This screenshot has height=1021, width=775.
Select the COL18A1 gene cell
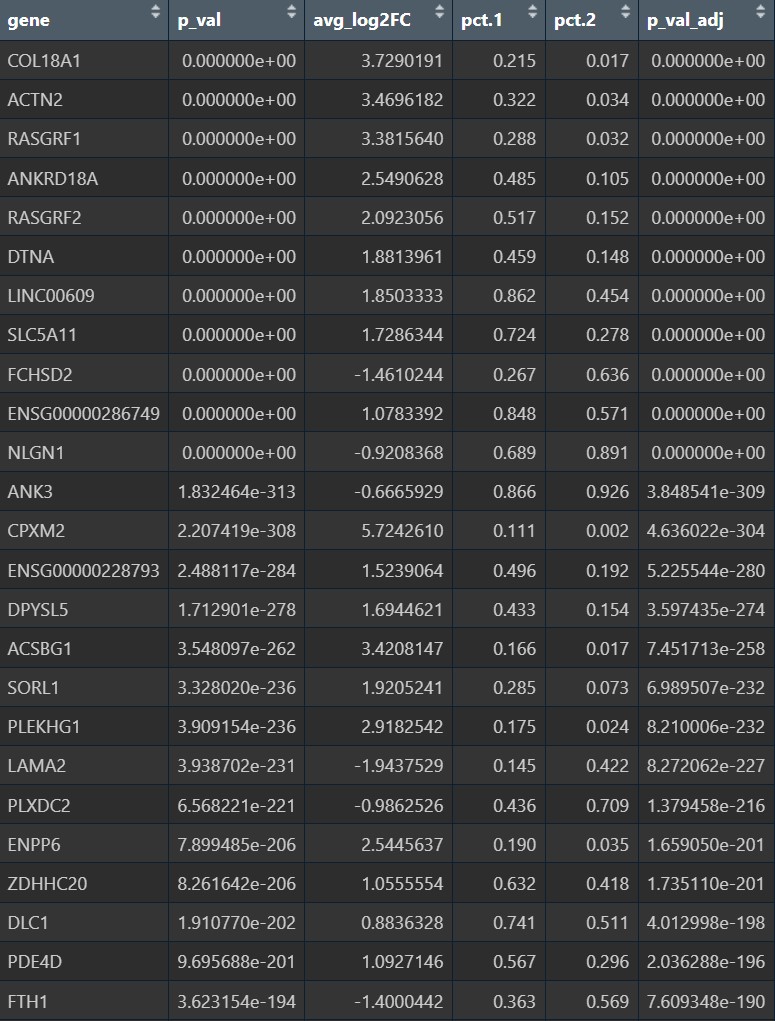coord(44,61)
